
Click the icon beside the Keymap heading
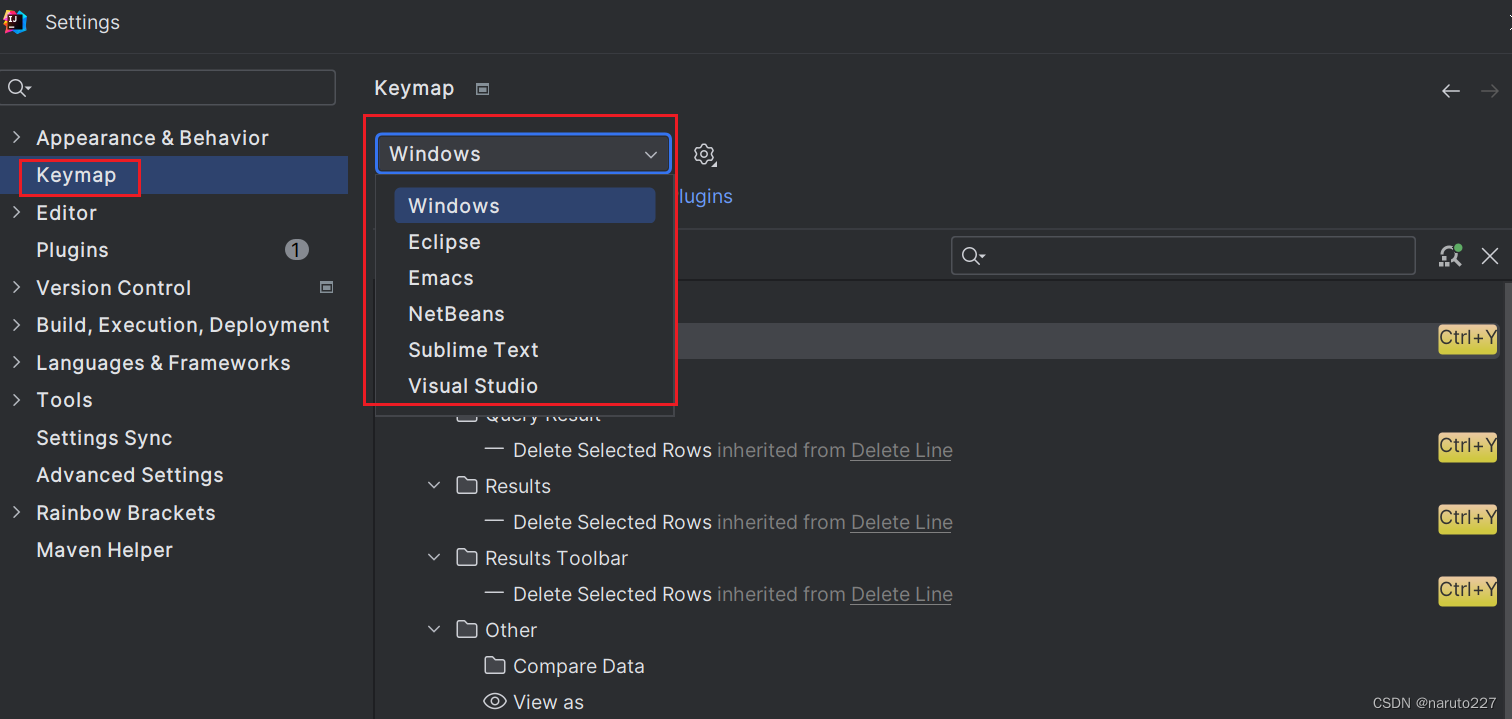pyautogui.click(x=483, y=89)
